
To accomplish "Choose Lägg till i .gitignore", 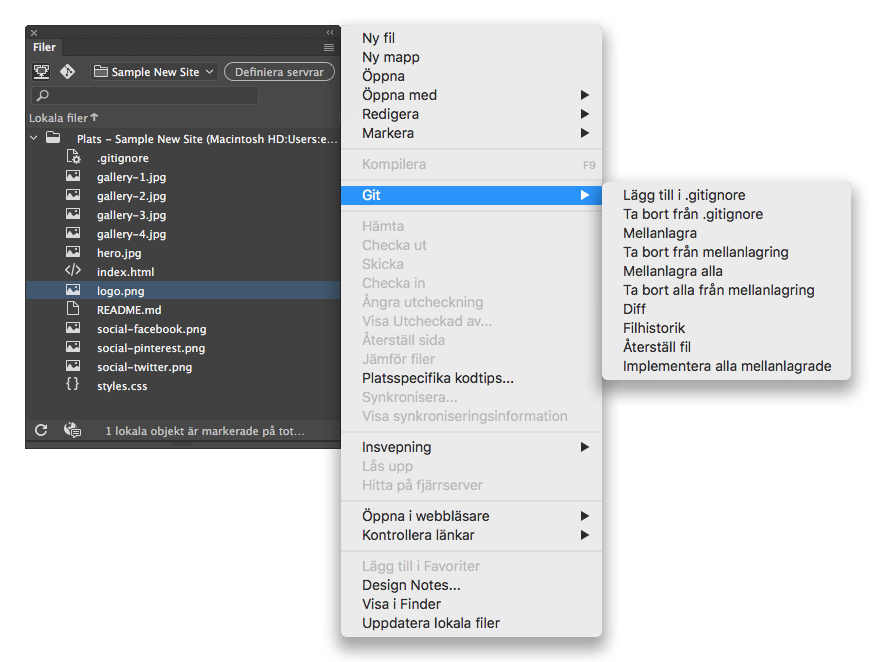I will 684,195.
